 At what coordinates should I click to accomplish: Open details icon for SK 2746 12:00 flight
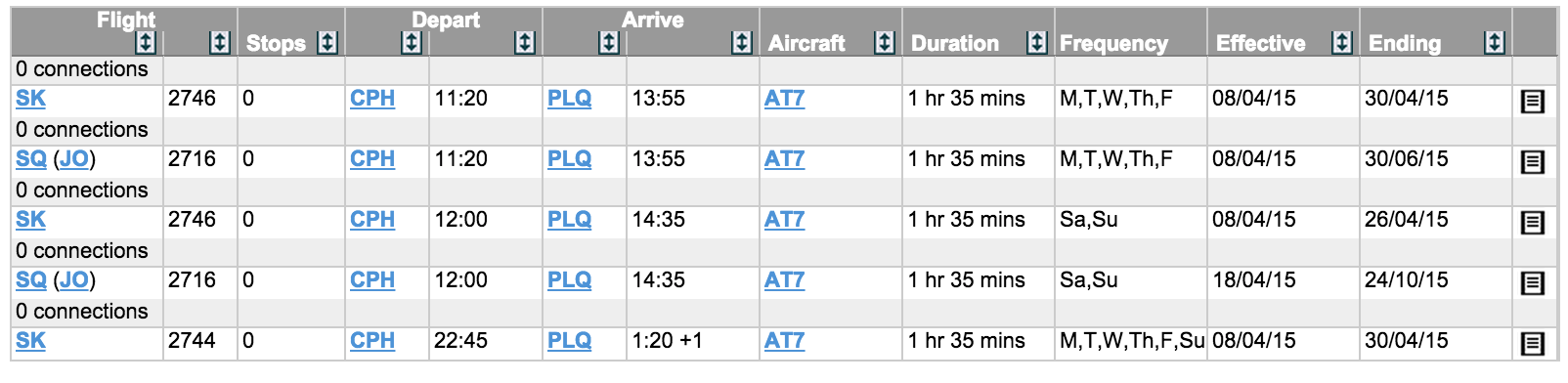pos(1533,222)
